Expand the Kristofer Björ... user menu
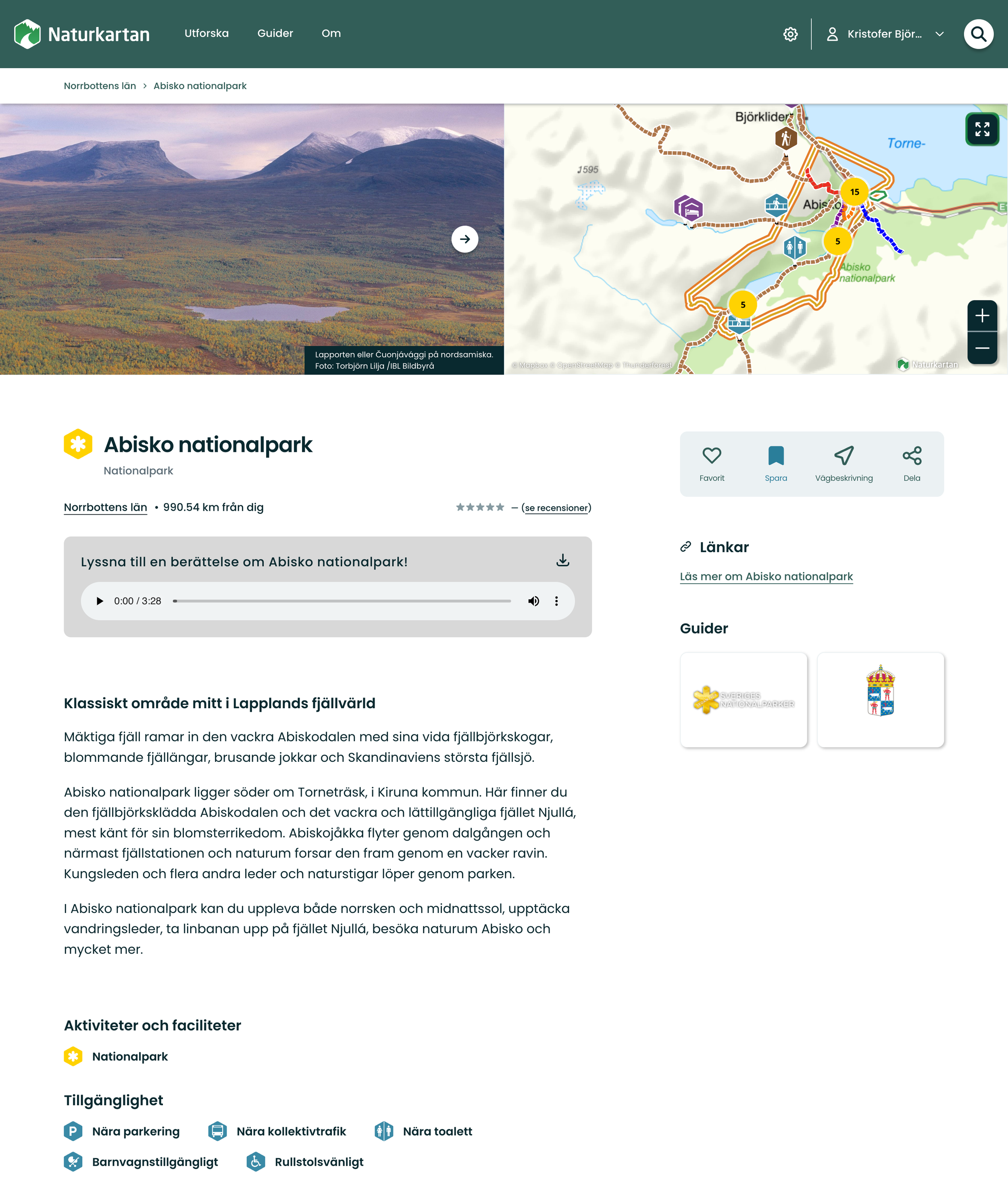This screenshot has height=1183, width=1008. [885, 34]
